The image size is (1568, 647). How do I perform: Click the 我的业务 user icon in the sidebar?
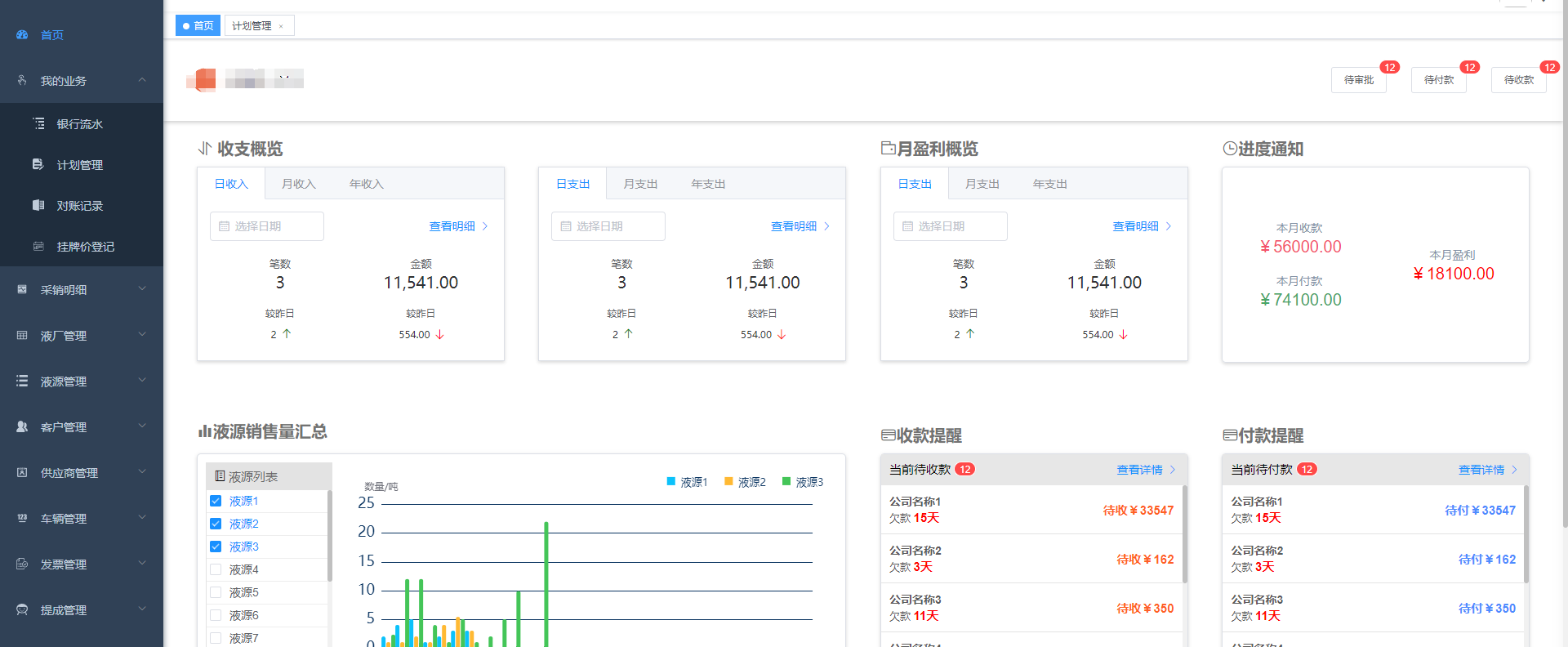[22, 80]
